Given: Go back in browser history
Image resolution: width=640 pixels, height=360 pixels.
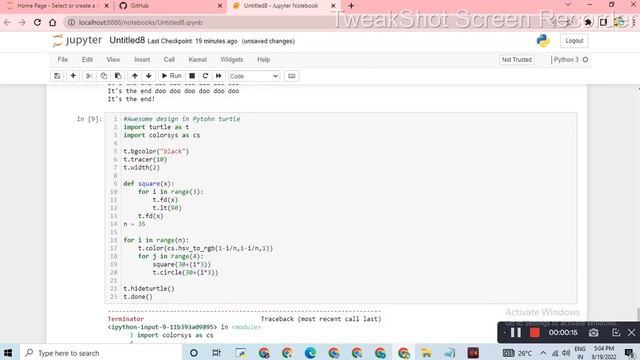Looking at the screenshot, I should point(7,22).
